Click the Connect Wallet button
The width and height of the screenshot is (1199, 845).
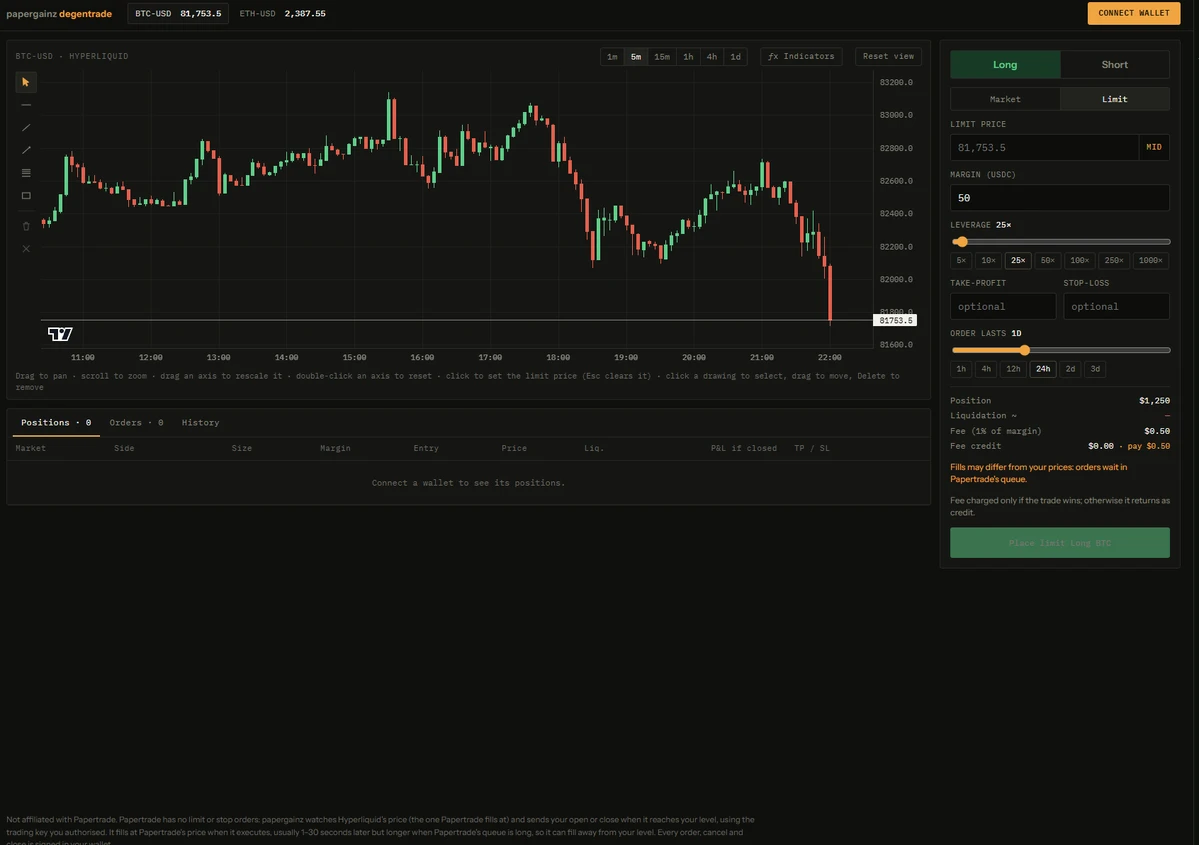click(x=1134, y=13)
